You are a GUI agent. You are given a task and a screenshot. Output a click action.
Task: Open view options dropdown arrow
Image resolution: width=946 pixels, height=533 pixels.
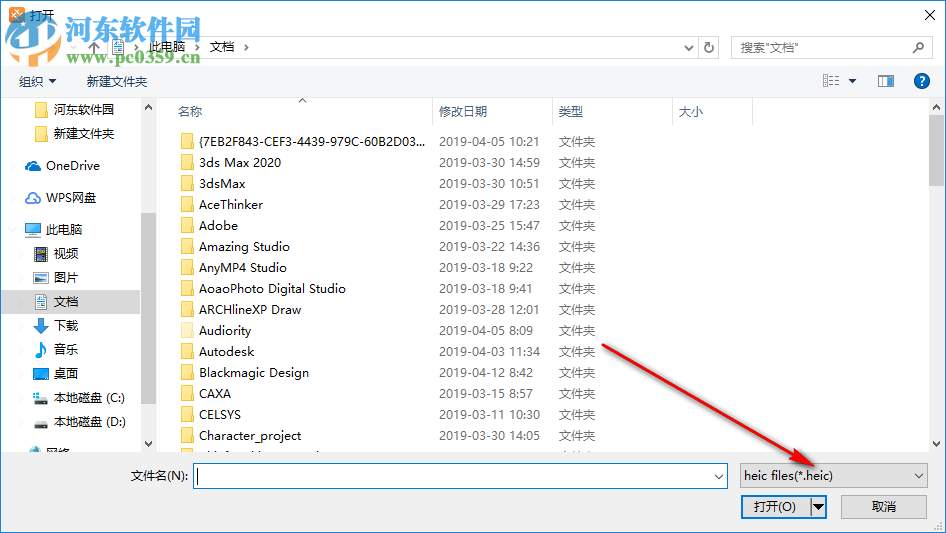852,81
